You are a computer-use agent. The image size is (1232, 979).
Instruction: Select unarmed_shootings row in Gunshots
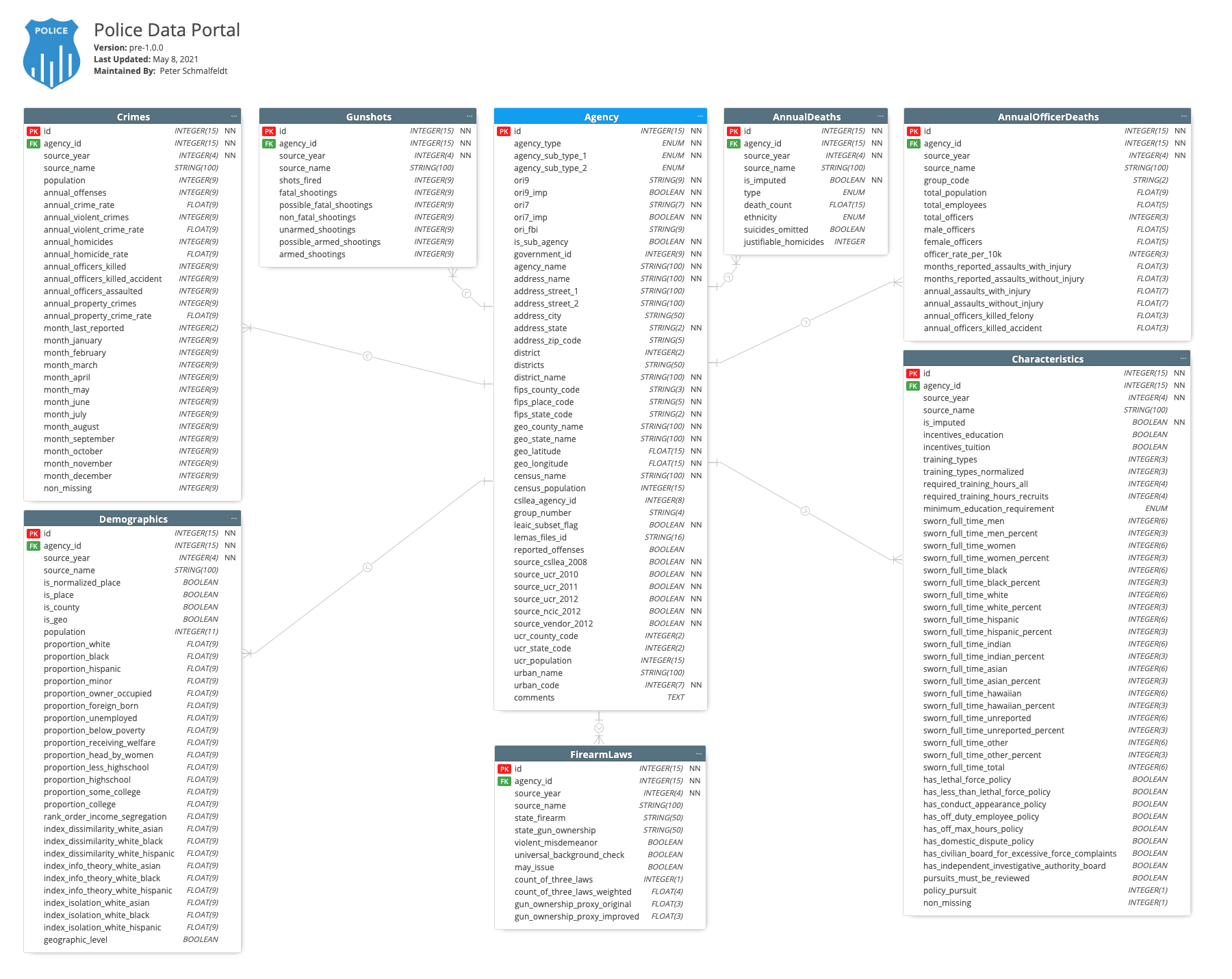click(368, 230)
